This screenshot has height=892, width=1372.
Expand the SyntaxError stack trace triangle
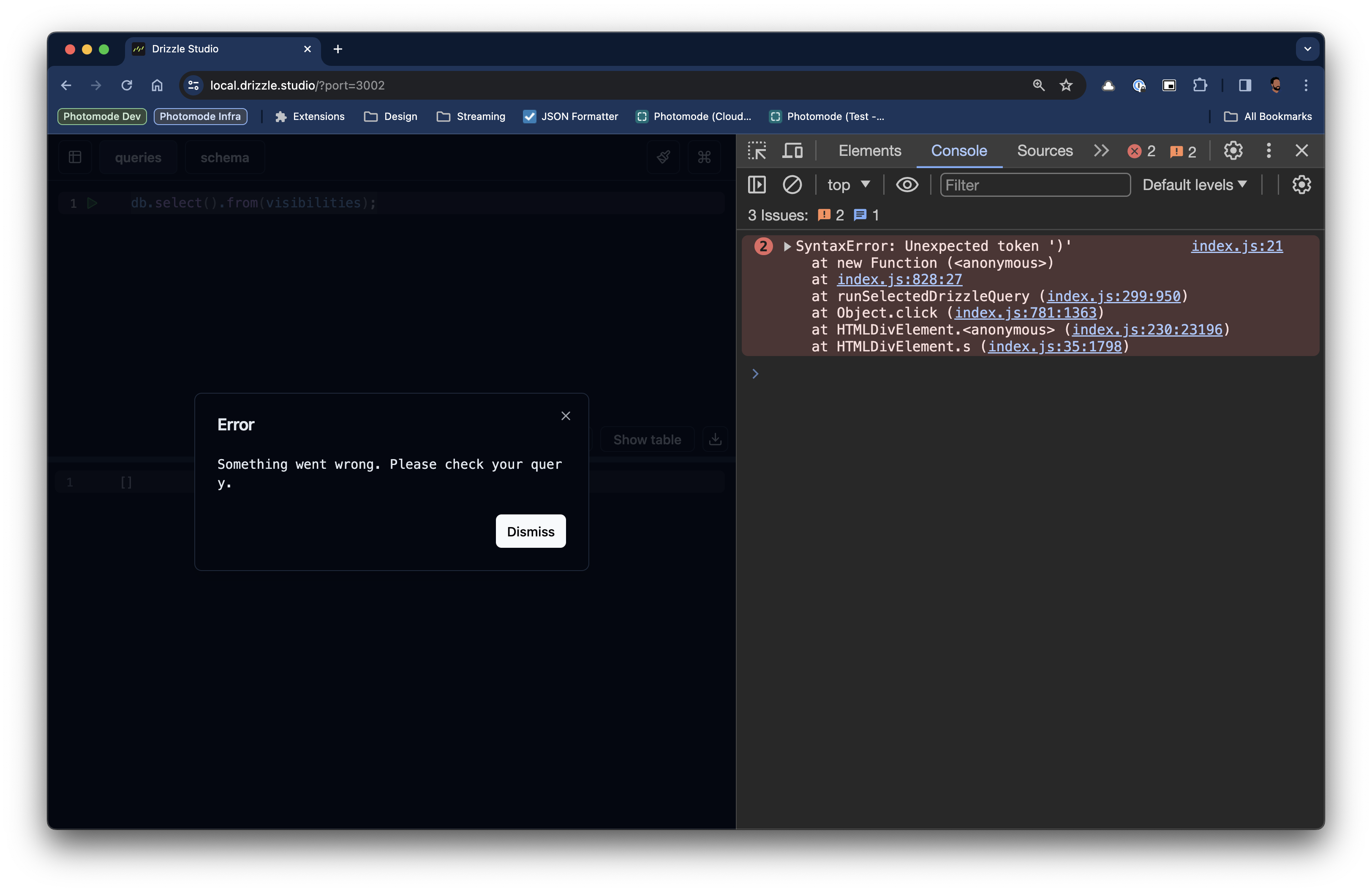coord(787,247)
